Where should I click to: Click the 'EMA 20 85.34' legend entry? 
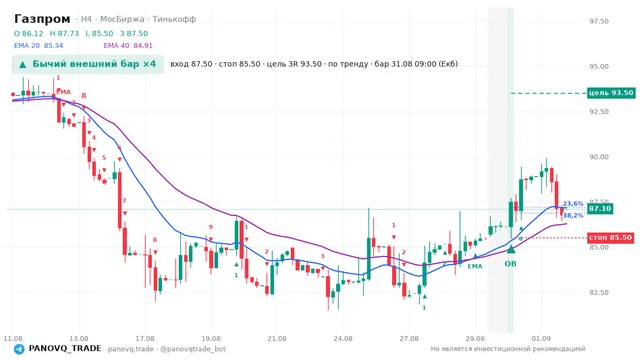[x=38, y=46]
